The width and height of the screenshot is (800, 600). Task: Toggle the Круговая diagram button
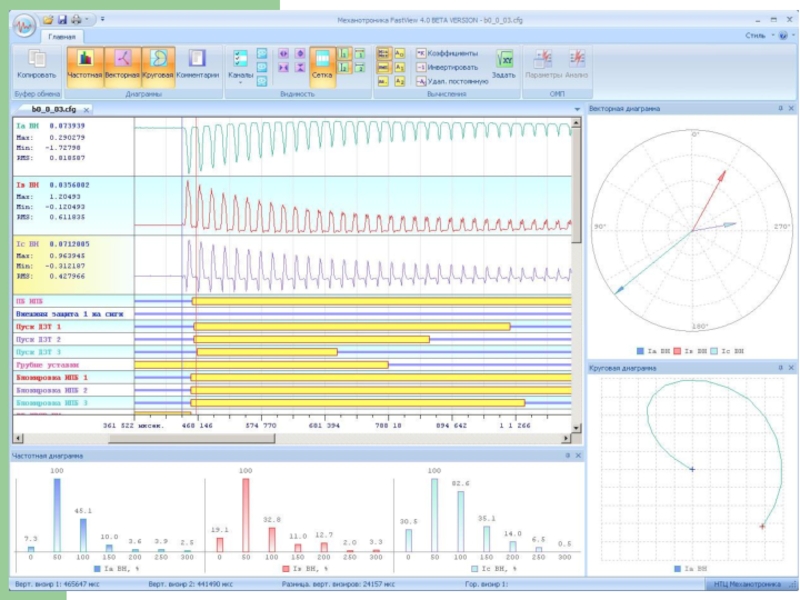pyautogui.click(x=158, y=62)
